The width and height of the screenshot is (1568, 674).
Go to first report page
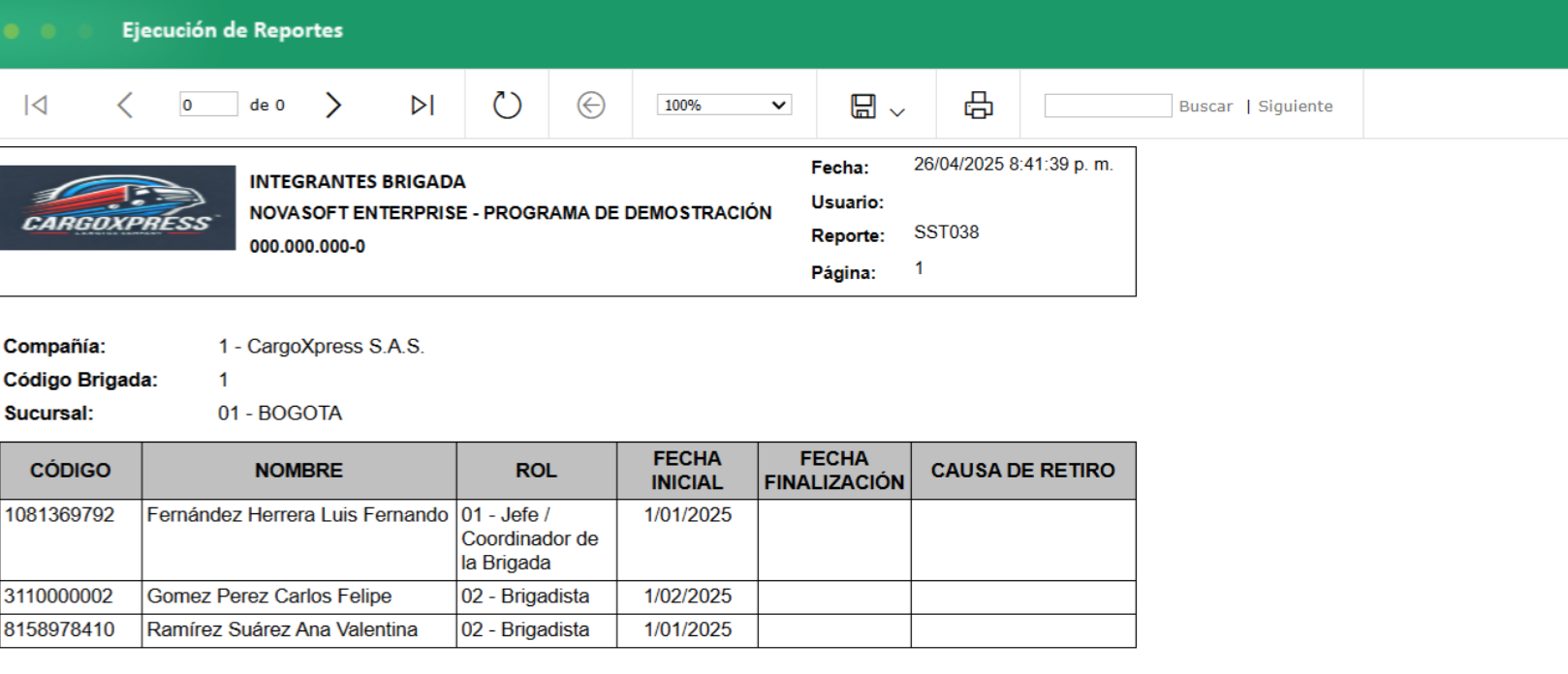[x=36, y=105]
